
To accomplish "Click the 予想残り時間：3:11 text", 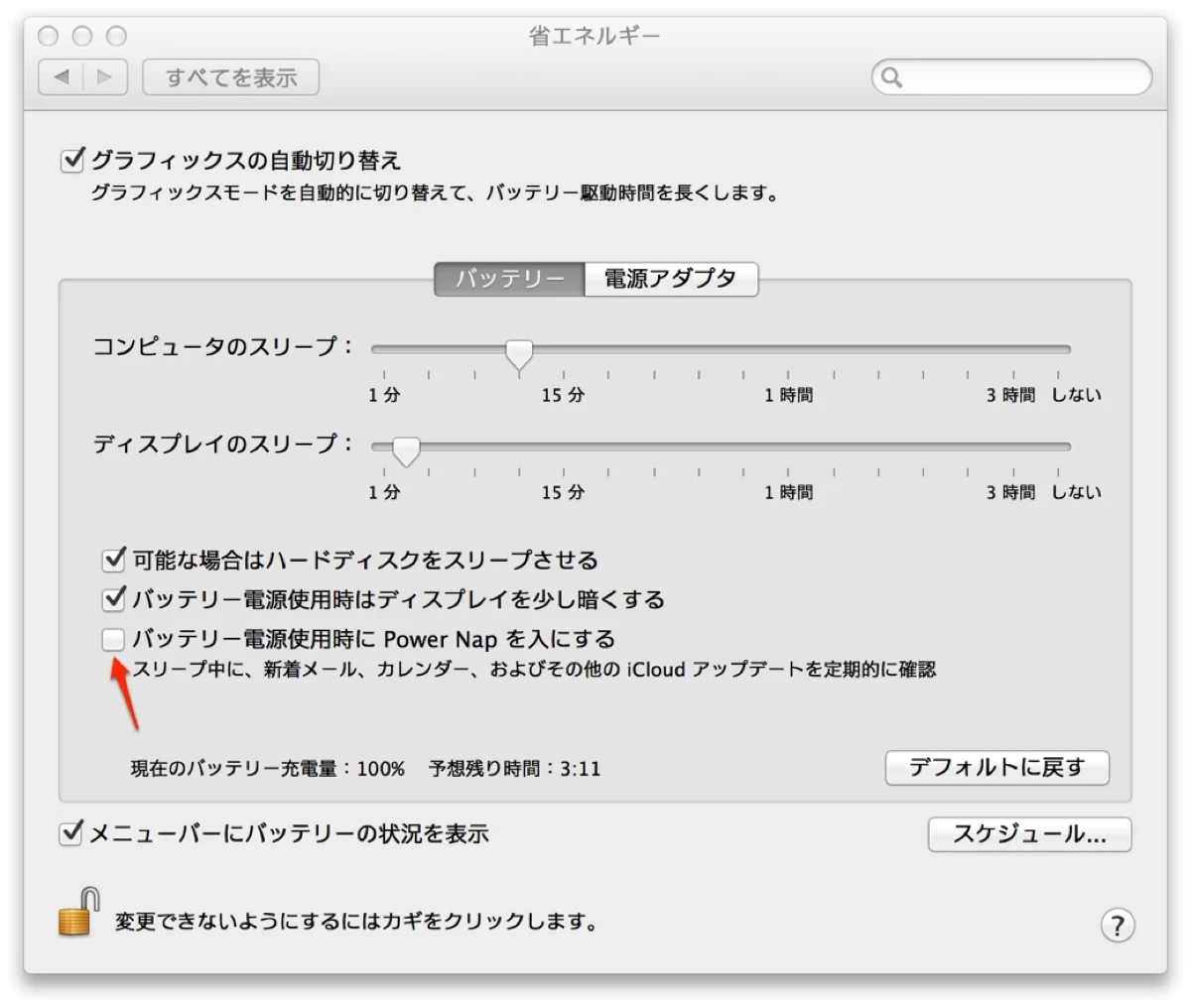I will click(x=514, y=769).
